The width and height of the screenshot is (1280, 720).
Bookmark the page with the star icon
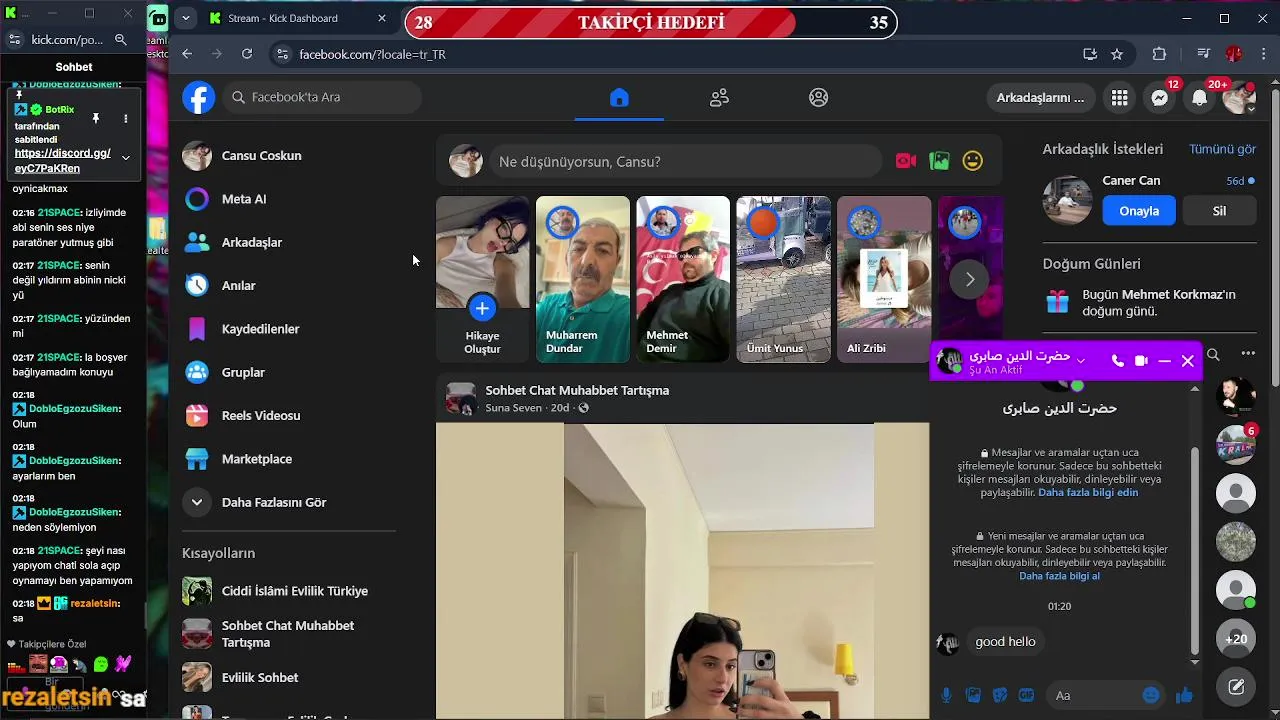click(x=1117, y=54)
